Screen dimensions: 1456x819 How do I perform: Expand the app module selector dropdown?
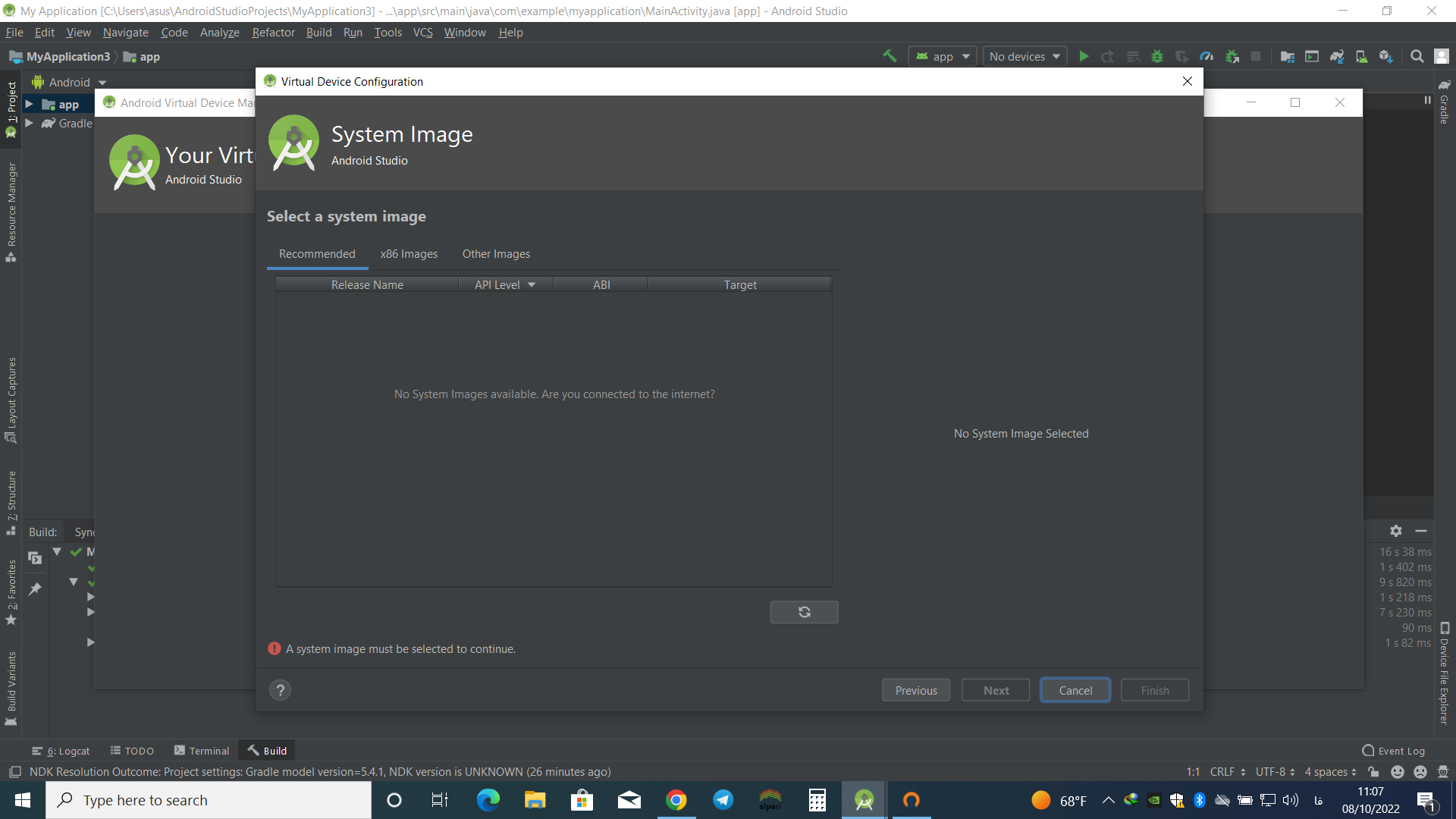click(x=941, y=56)
